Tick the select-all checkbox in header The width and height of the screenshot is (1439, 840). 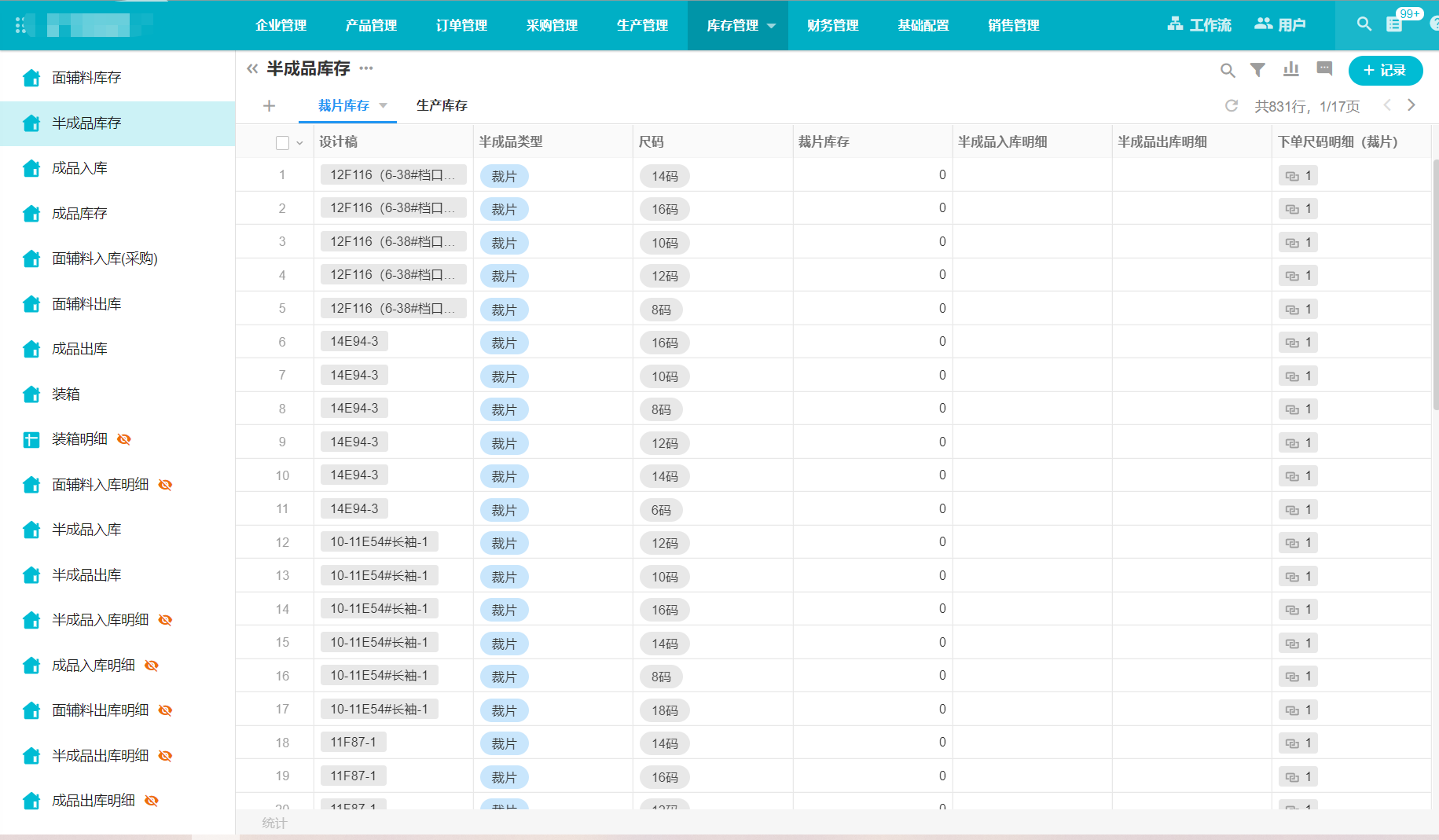coord(282,143)
